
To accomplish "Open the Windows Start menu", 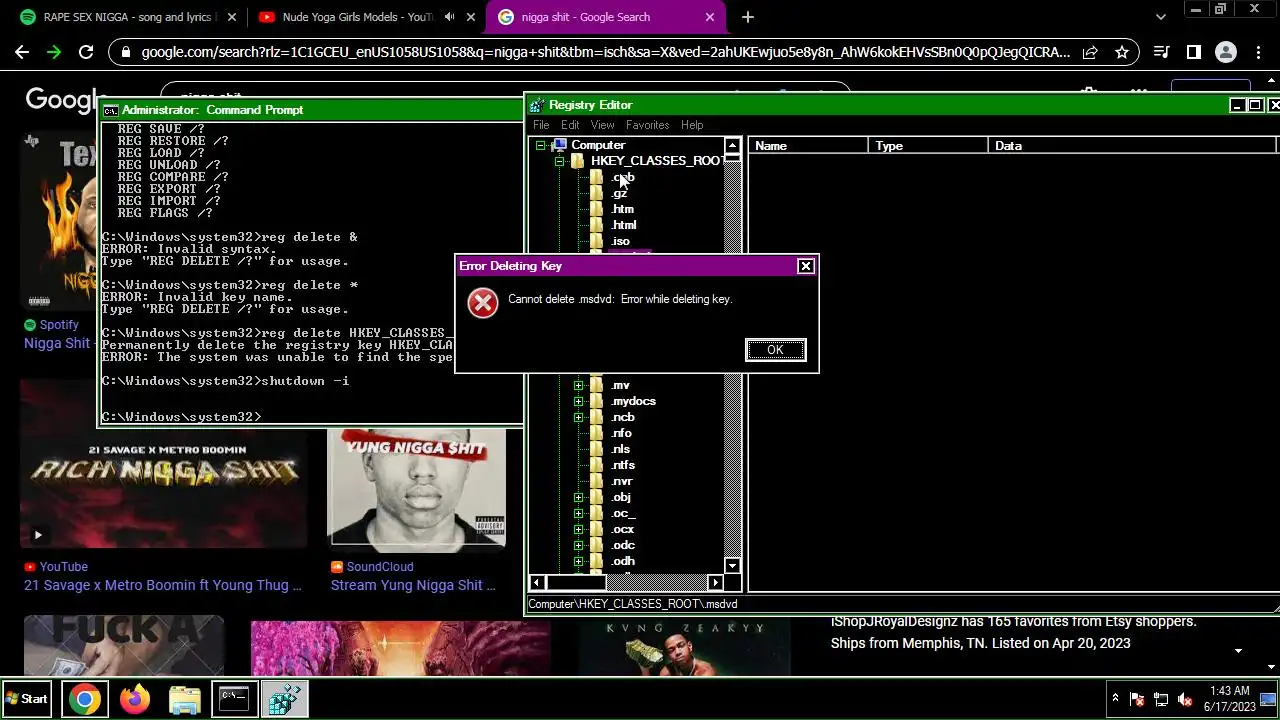I will click(x=27, y=699).
